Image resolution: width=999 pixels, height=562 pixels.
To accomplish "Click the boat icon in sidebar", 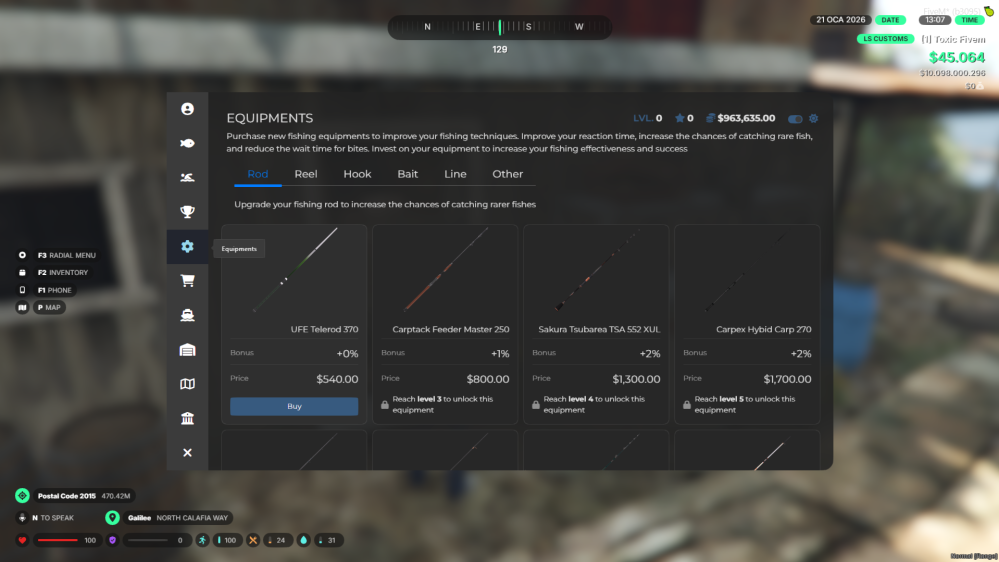I will pos(187,315).
